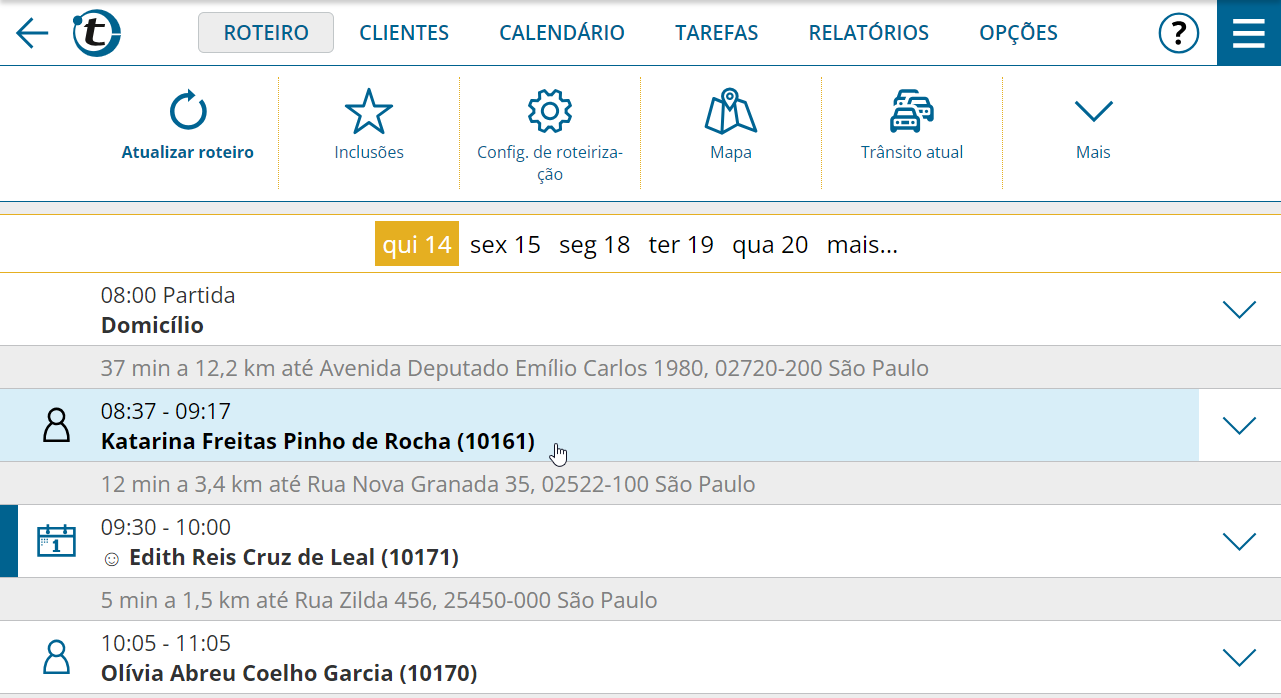Viewport: 1281px width, 698px height.
Task: Open Inclusões star icon
Action: tap(369, 111)
